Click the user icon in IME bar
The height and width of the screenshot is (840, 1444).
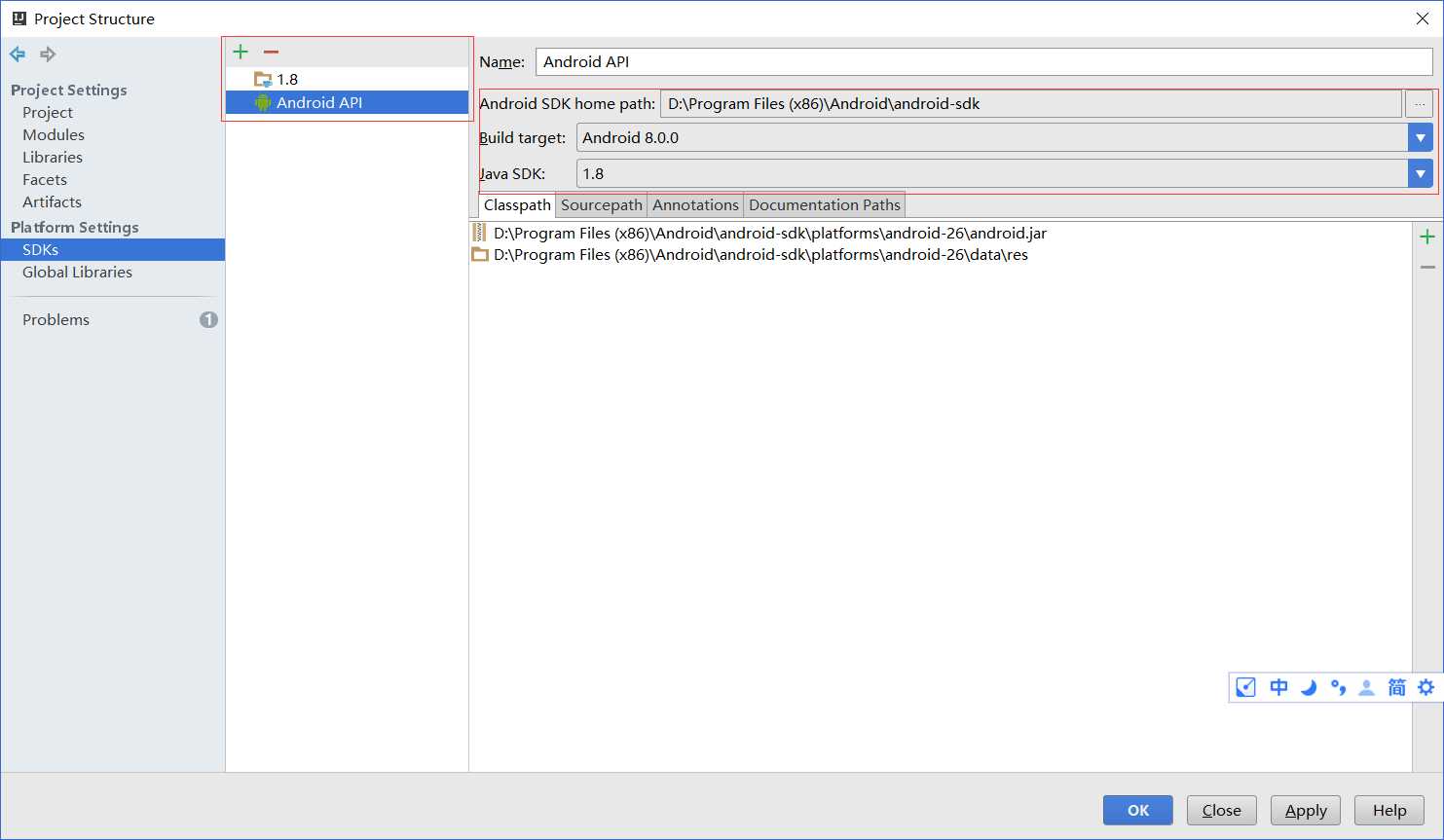click(1367, 687)
